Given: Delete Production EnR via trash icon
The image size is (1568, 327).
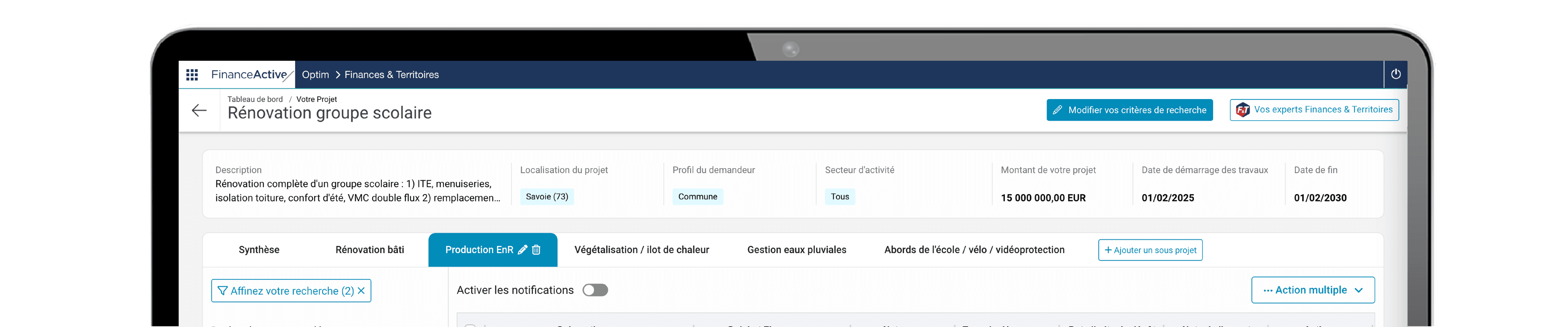Looking at the screenshot, I should [x=536, y=250].
